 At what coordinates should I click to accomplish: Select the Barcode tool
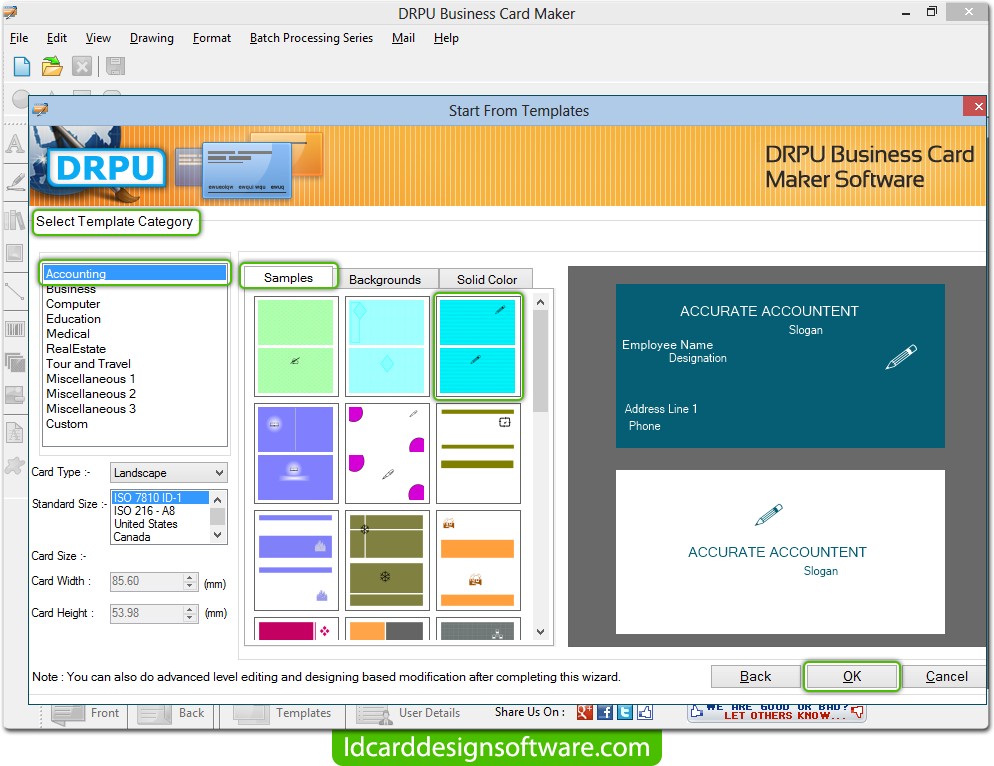pyautogui.click(x=15, y=329)
